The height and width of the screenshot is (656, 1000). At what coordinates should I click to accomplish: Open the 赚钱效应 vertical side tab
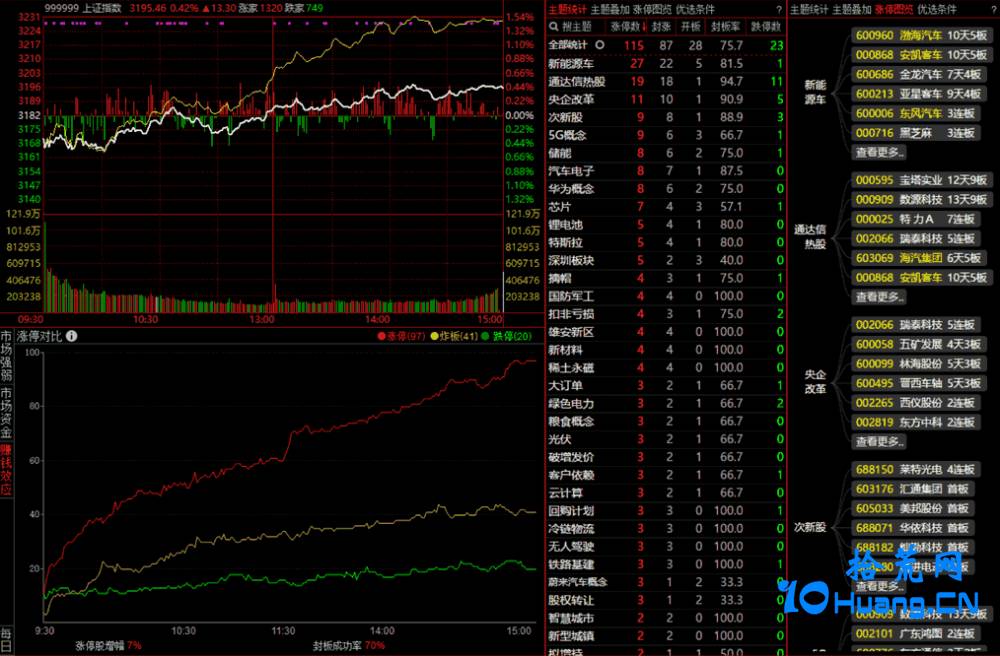(6, 470)
